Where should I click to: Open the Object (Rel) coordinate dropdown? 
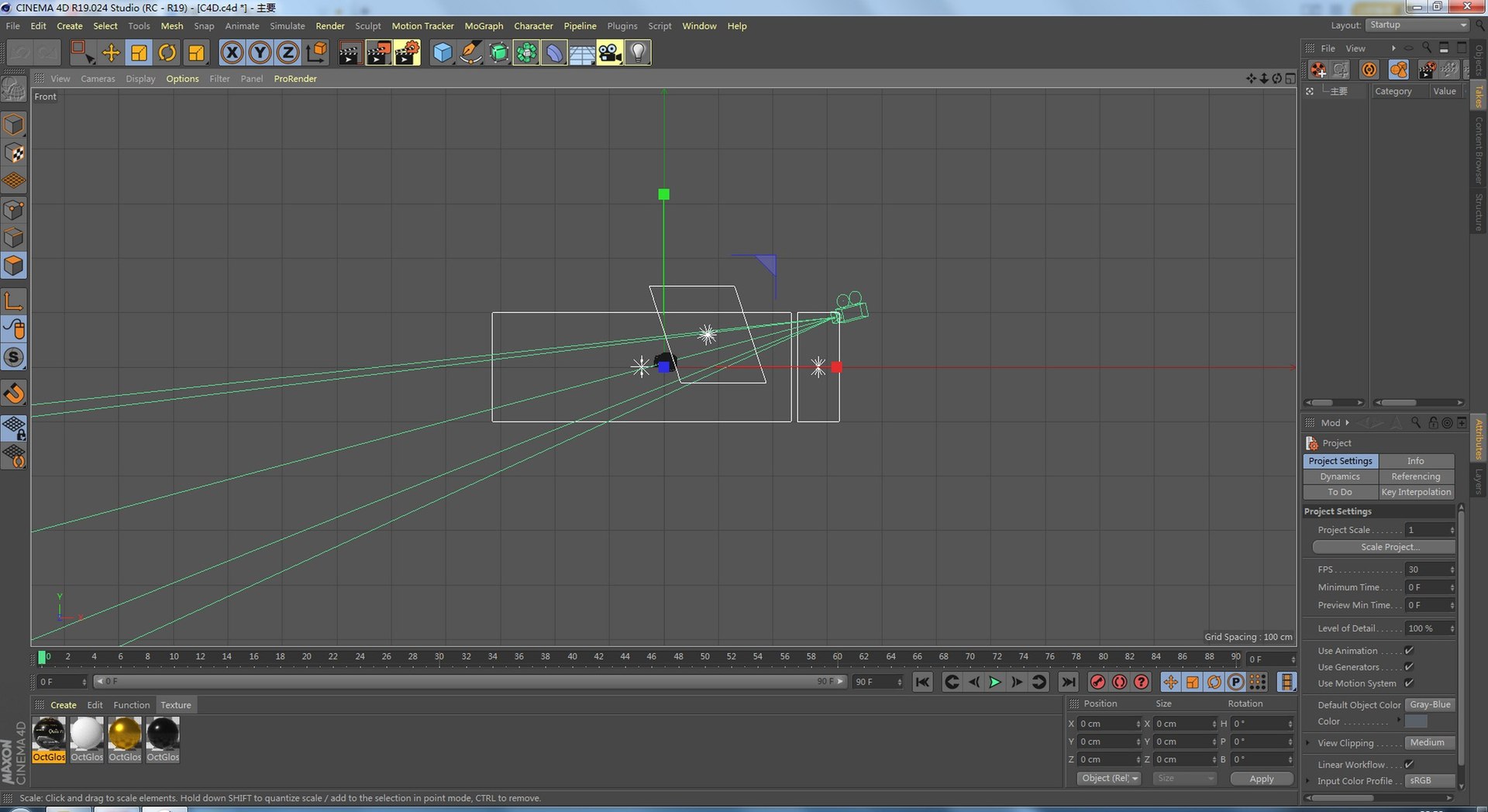1109,779
